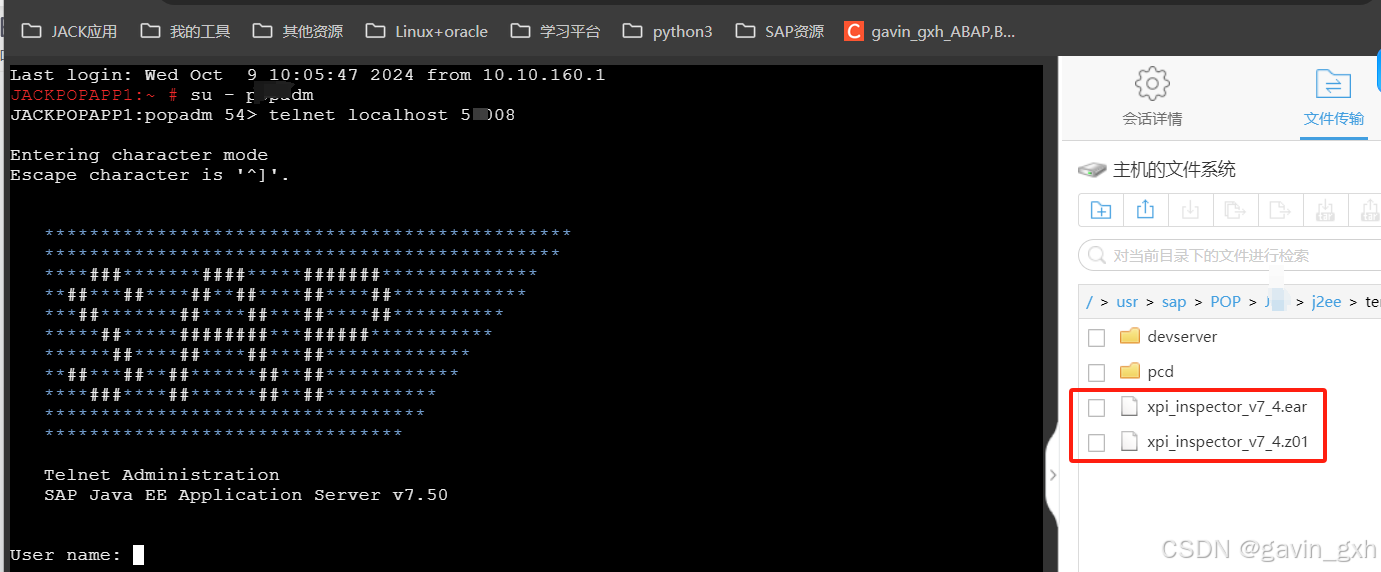Create a new folder via toolbar icon
The height and width of the screenshot is (572, 1381).
point(1101,210)
